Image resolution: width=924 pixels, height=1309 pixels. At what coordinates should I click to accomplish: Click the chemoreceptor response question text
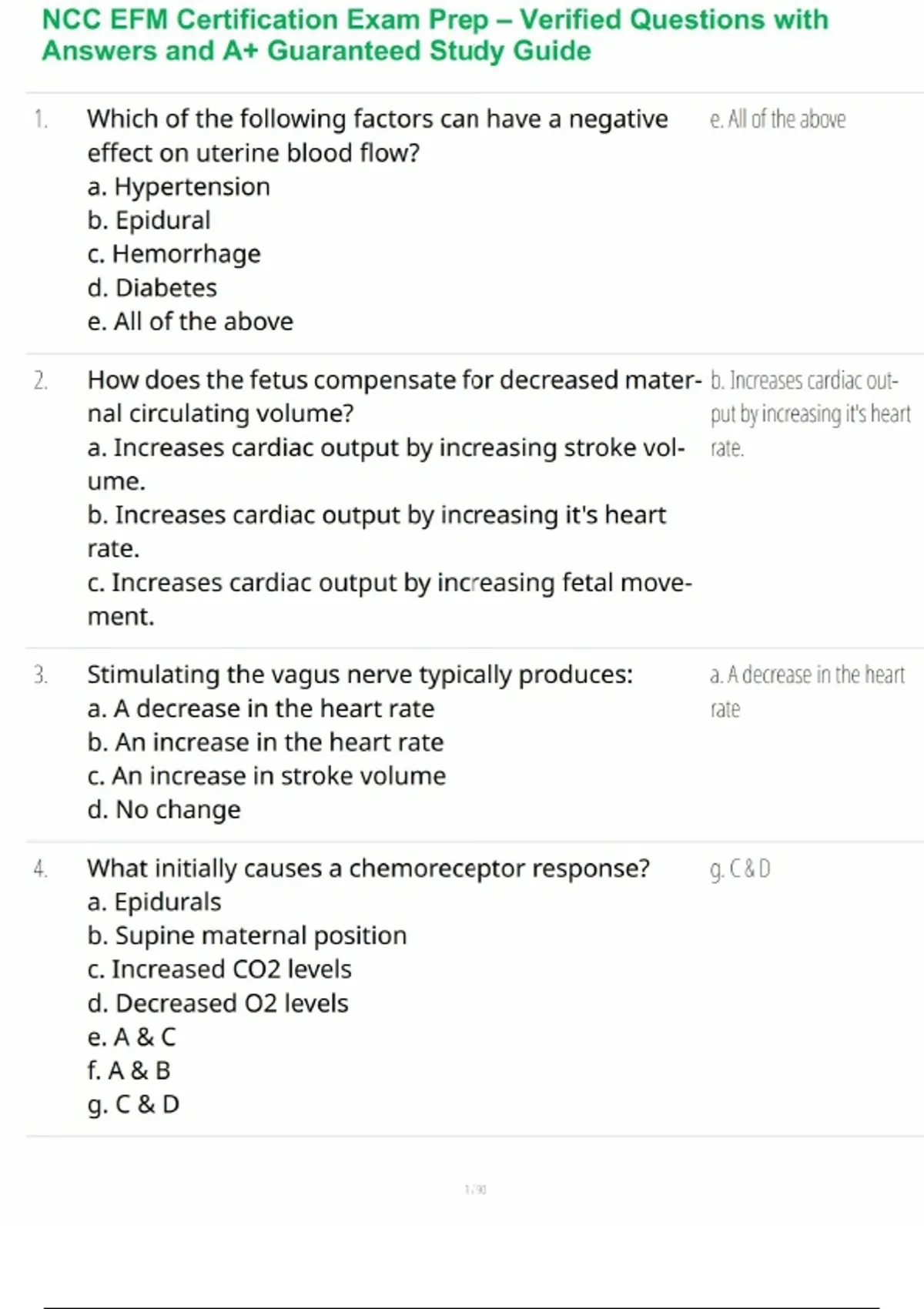click(368, 869)
